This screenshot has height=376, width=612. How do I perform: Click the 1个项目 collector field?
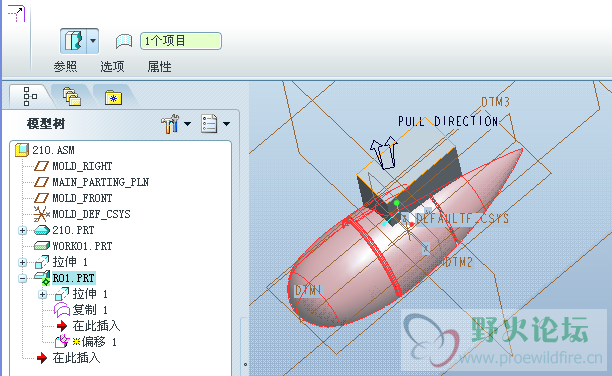point(181,41)
